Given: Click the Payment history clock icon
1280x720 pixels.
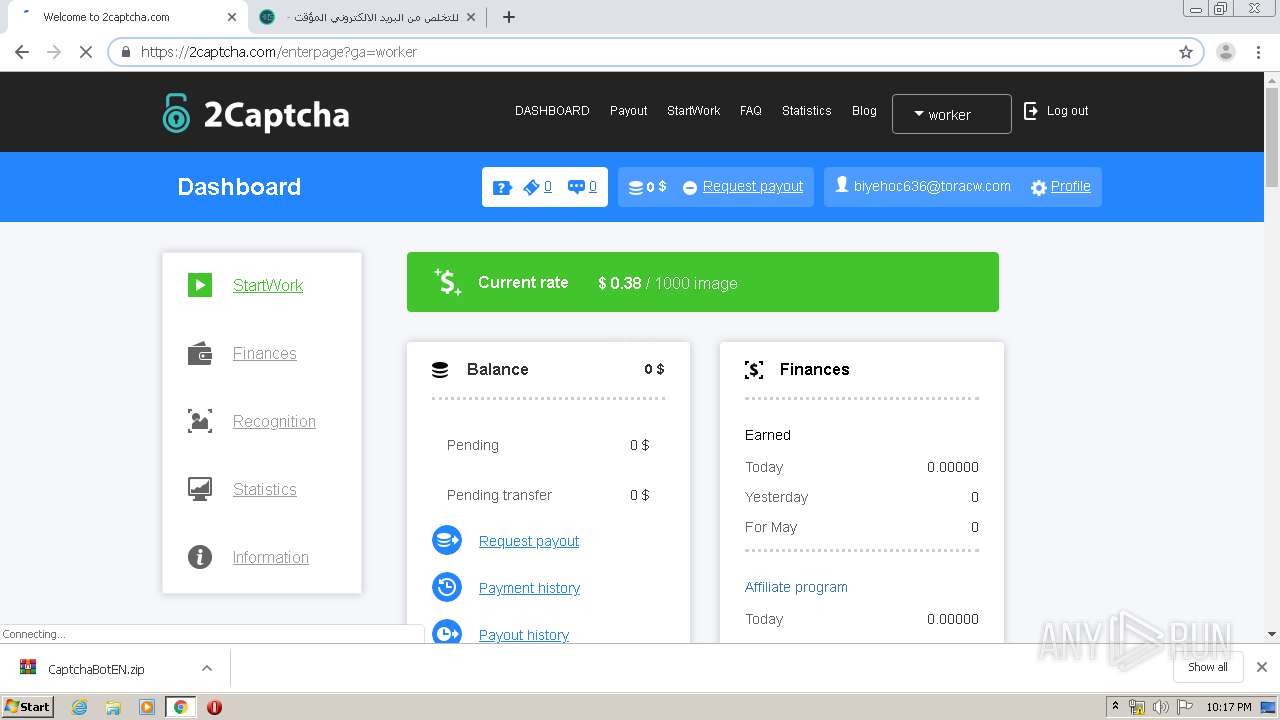Looking at the screenshot, I should click(x=447, y=587).
